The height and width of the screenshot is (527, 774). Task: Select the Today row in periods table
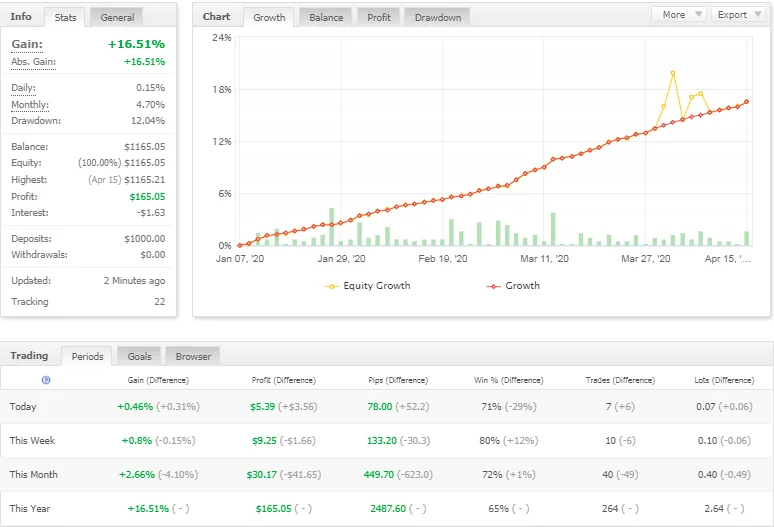pos(24,407)
